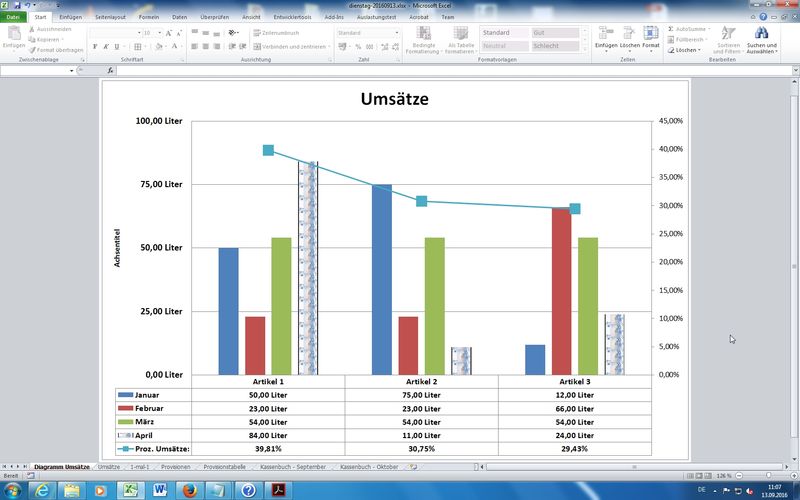Image resolution: width=800 pixels, height=500 pixels.
Task: Click the Löschen cells icon in Zellen group
Action: pyautogui.click(x=629, y=37)
